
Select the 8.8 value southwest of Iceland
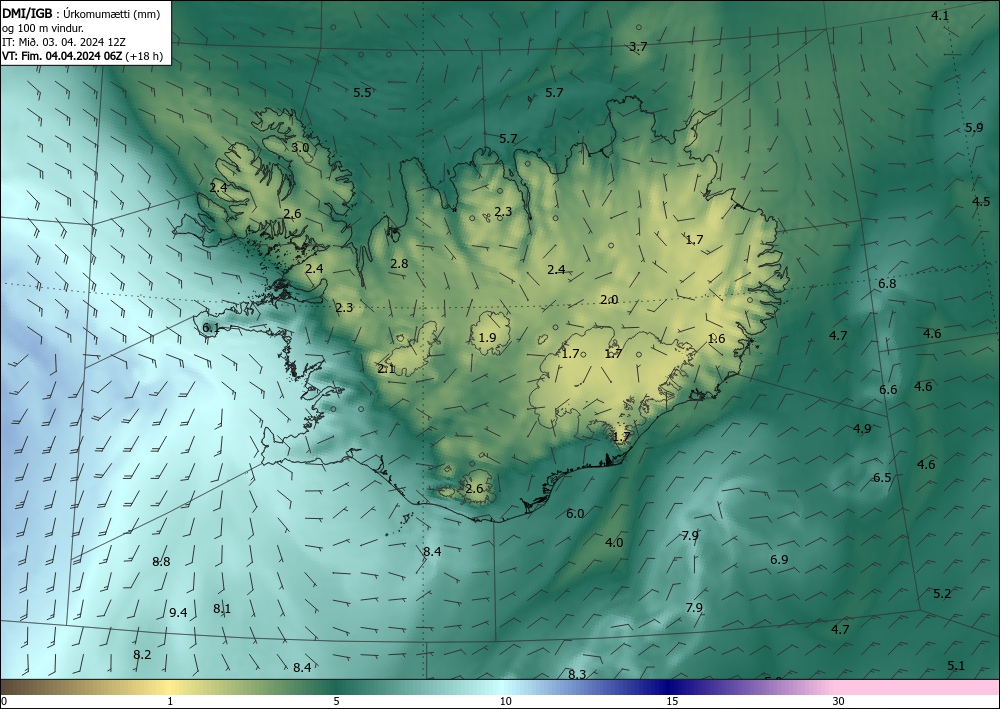click(161, 562)
